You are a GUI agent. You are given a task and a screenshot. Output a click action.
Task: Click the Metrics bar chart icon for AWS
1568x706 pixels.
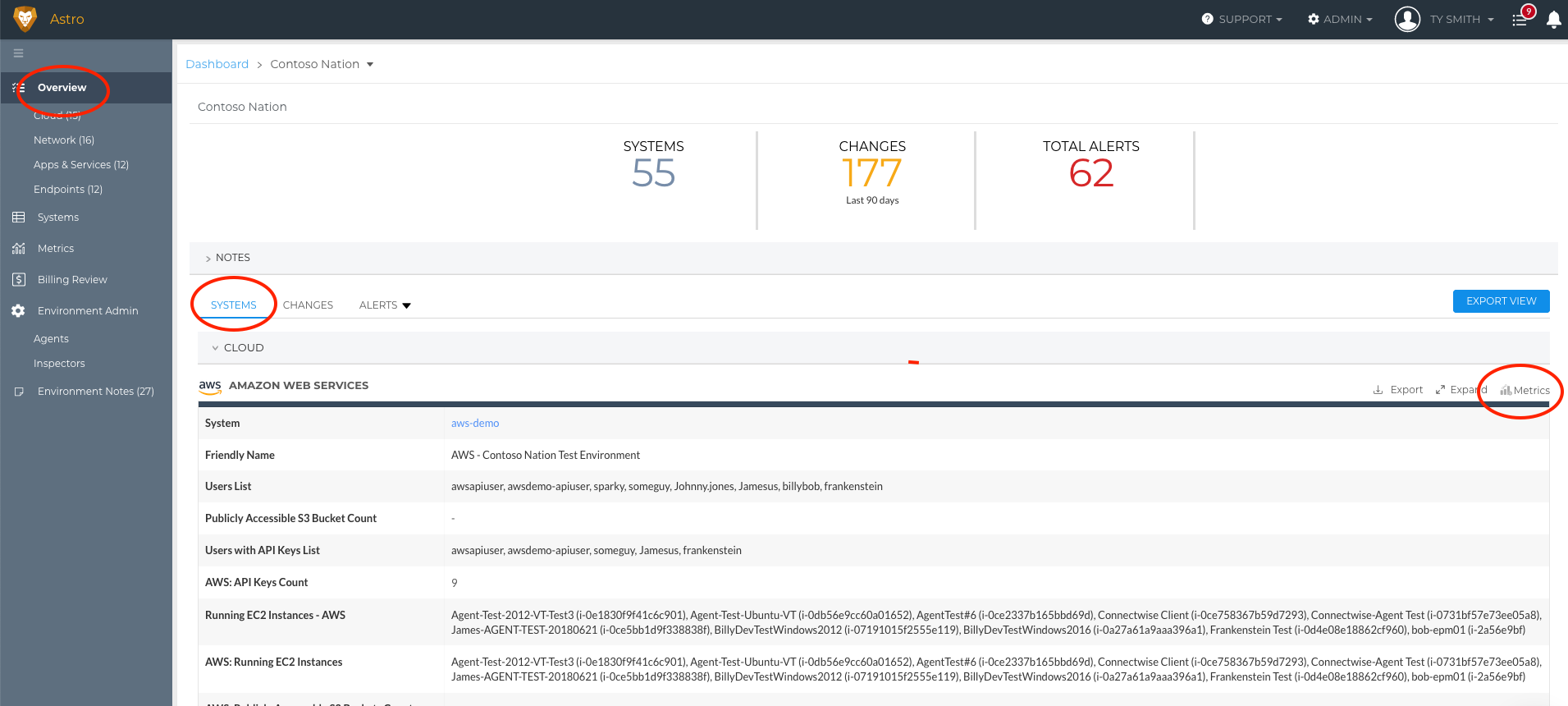[x=1506, y=391]
